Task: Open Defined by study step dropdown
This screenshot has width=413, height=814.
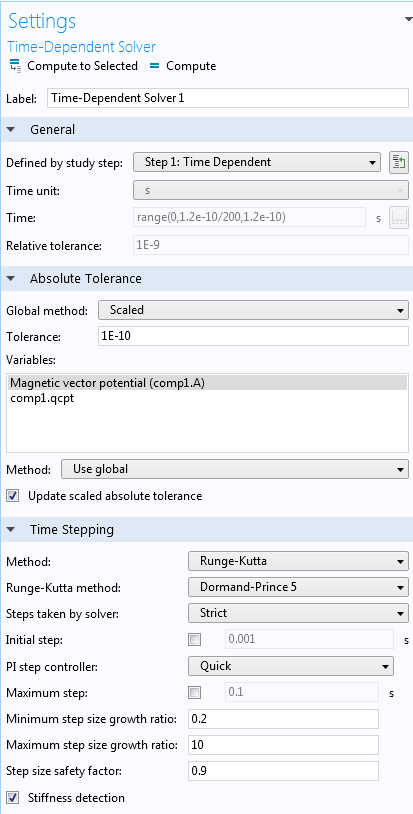Action: click(x=257, y=162)
